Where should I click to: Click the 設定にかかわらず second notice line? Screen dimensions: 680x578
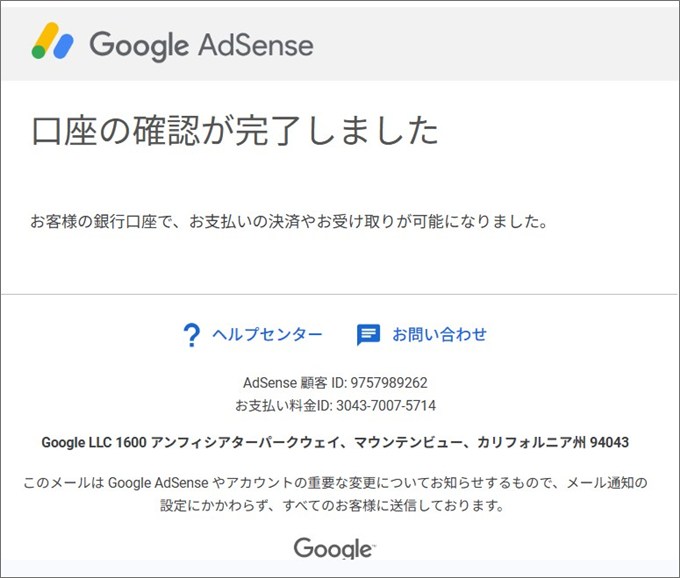[332, 506]
